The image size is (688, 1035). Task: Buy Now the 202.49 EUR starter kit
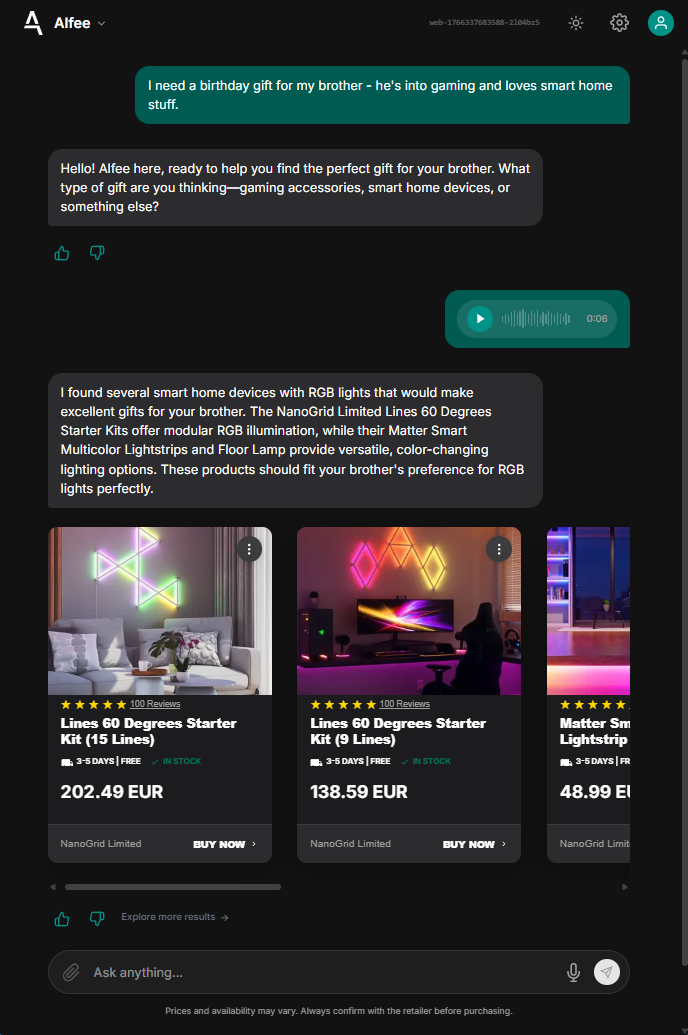tap(225, 844)
